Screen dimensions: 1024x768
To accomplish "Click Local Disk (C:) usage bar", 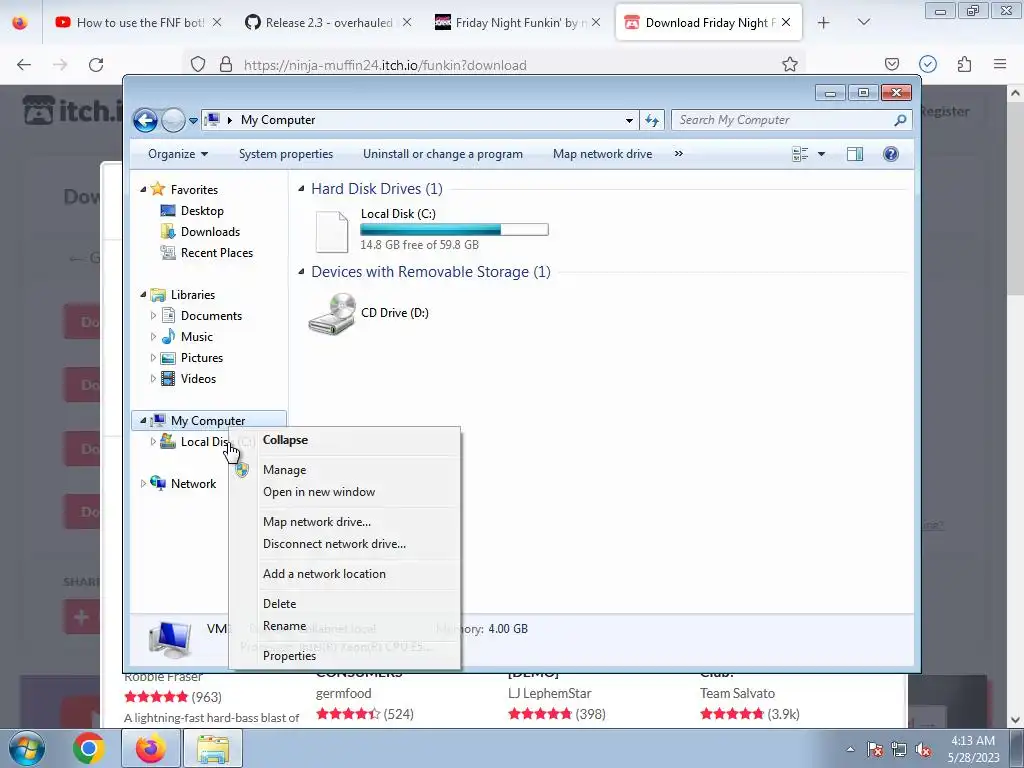I will 454,229.
